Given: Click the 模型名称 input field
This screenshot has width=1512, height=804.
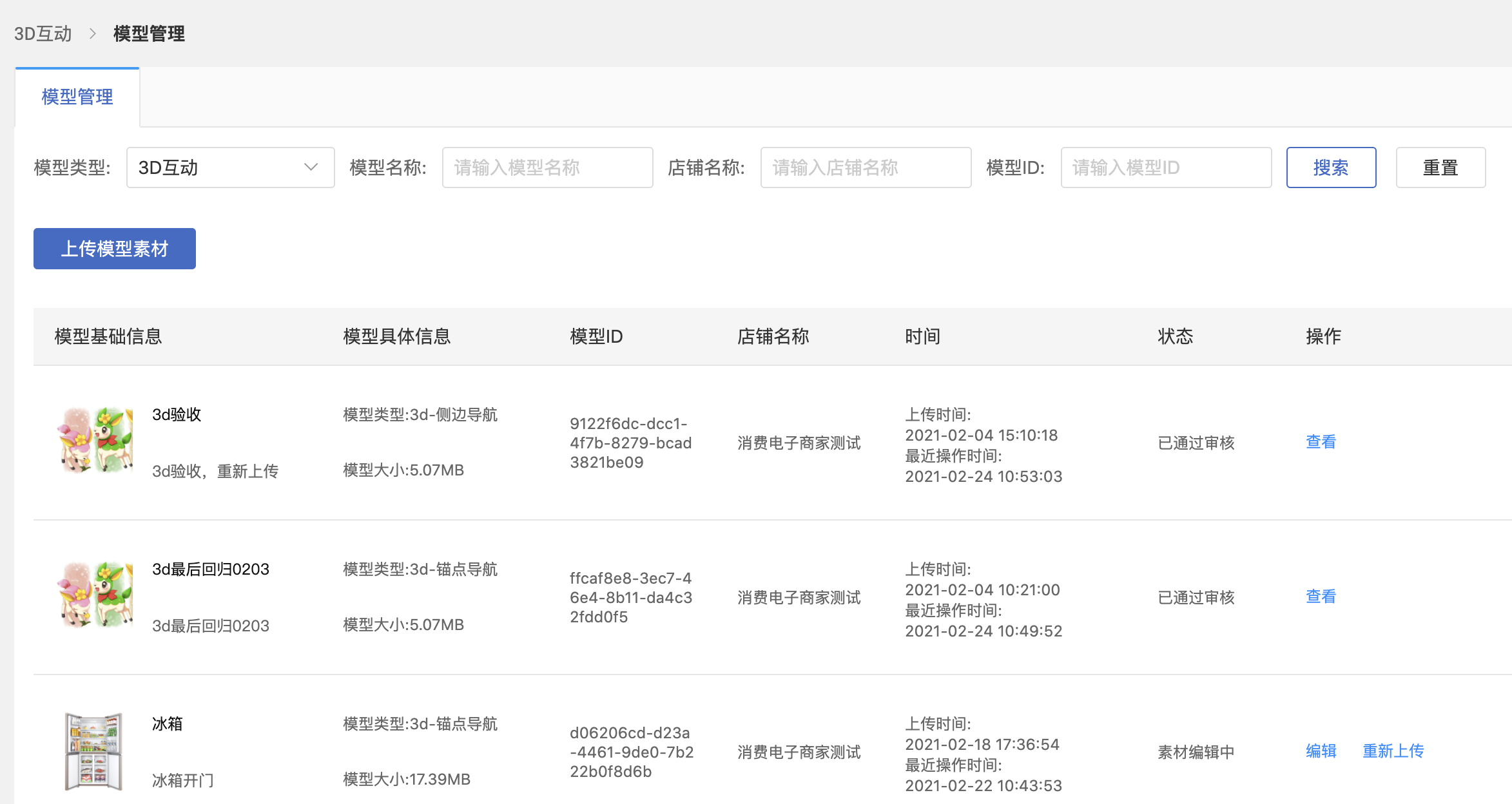Looking at the screenshot, I should (x=547, y=167).
